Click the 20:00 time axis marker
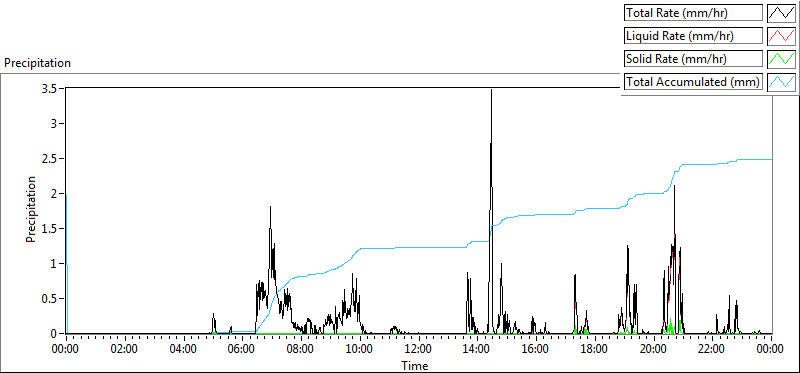Viewport: 800px width, 373px height. [653, 350]
